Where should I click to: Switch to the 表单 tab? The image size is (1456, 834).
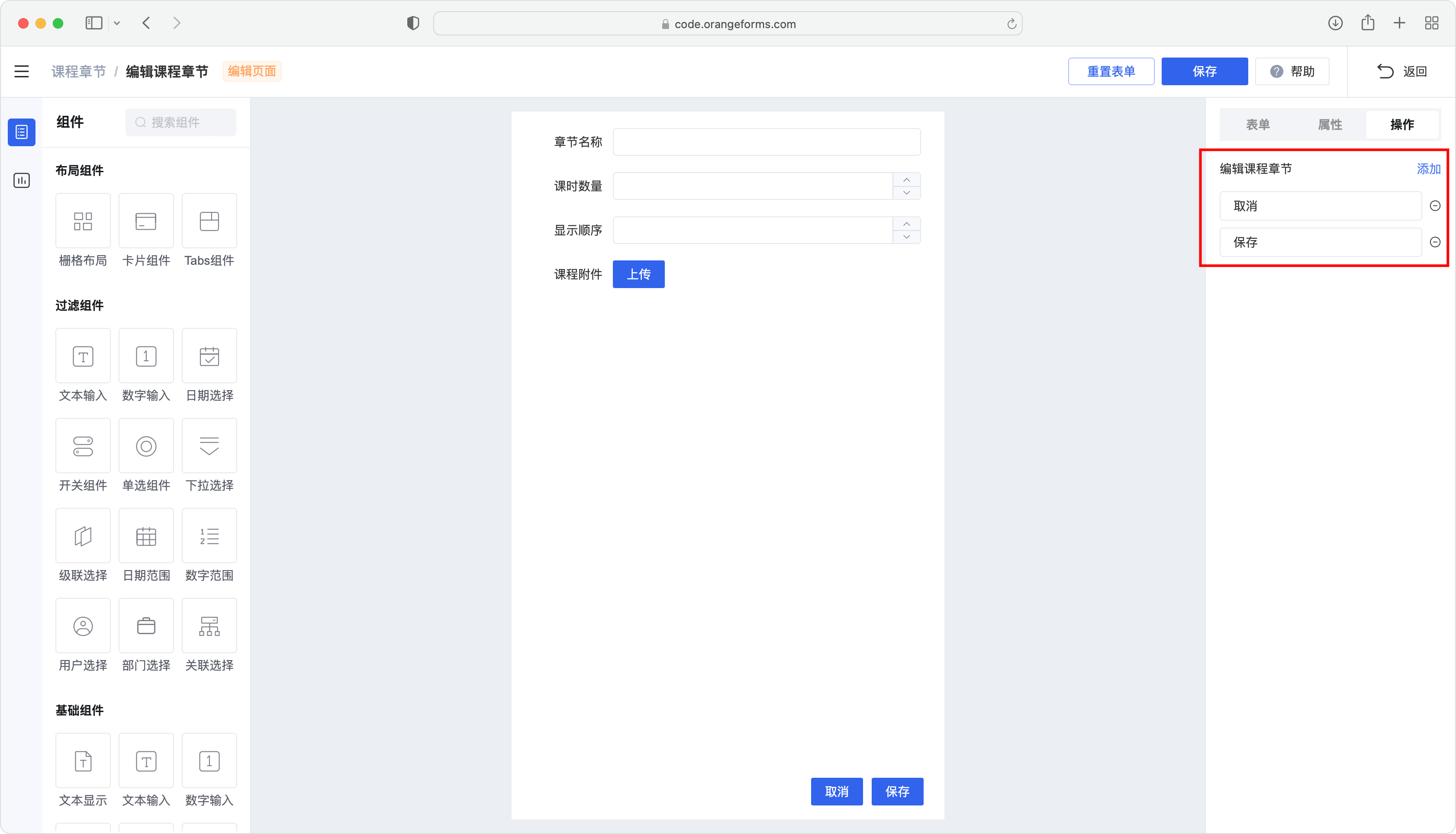tap(1258, 124)
